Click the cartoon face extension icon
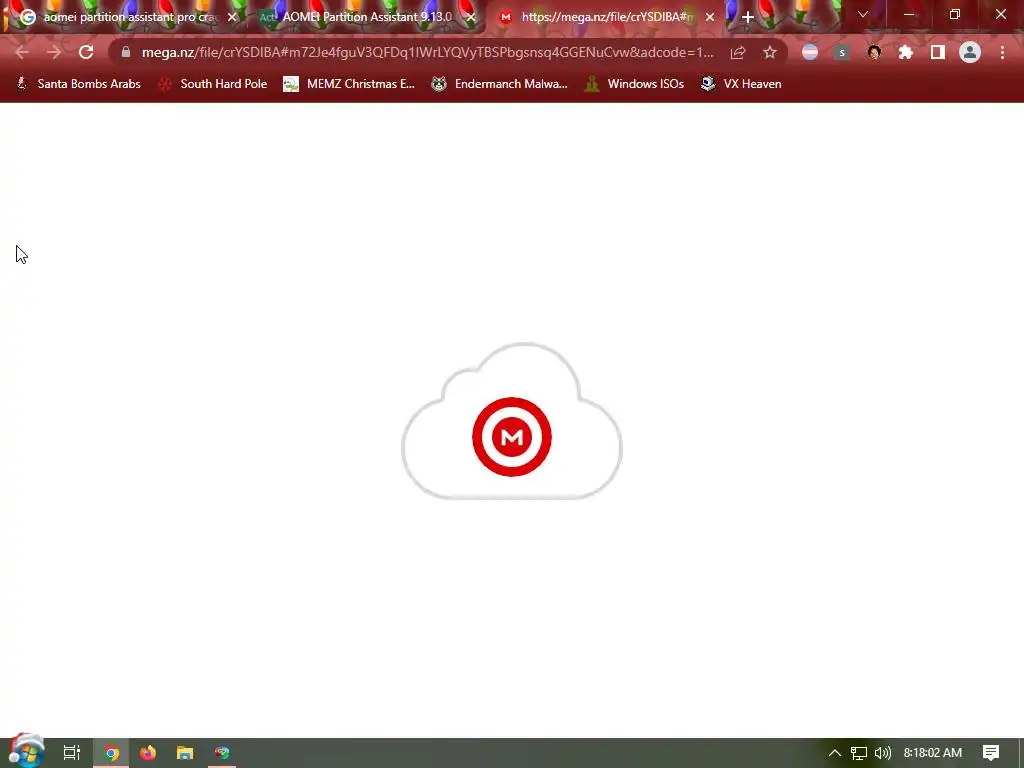1024x768 pixels. pyautogui.click(x=874, y=52)
